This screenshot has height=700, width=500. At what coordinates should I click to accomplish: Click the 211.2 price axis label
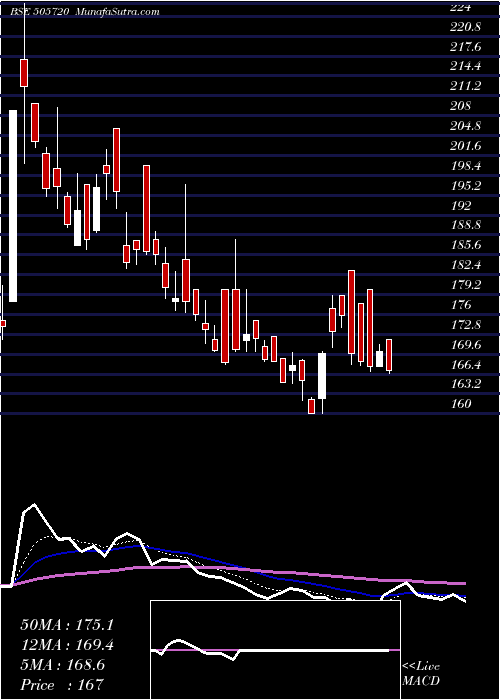pos(465,86)
